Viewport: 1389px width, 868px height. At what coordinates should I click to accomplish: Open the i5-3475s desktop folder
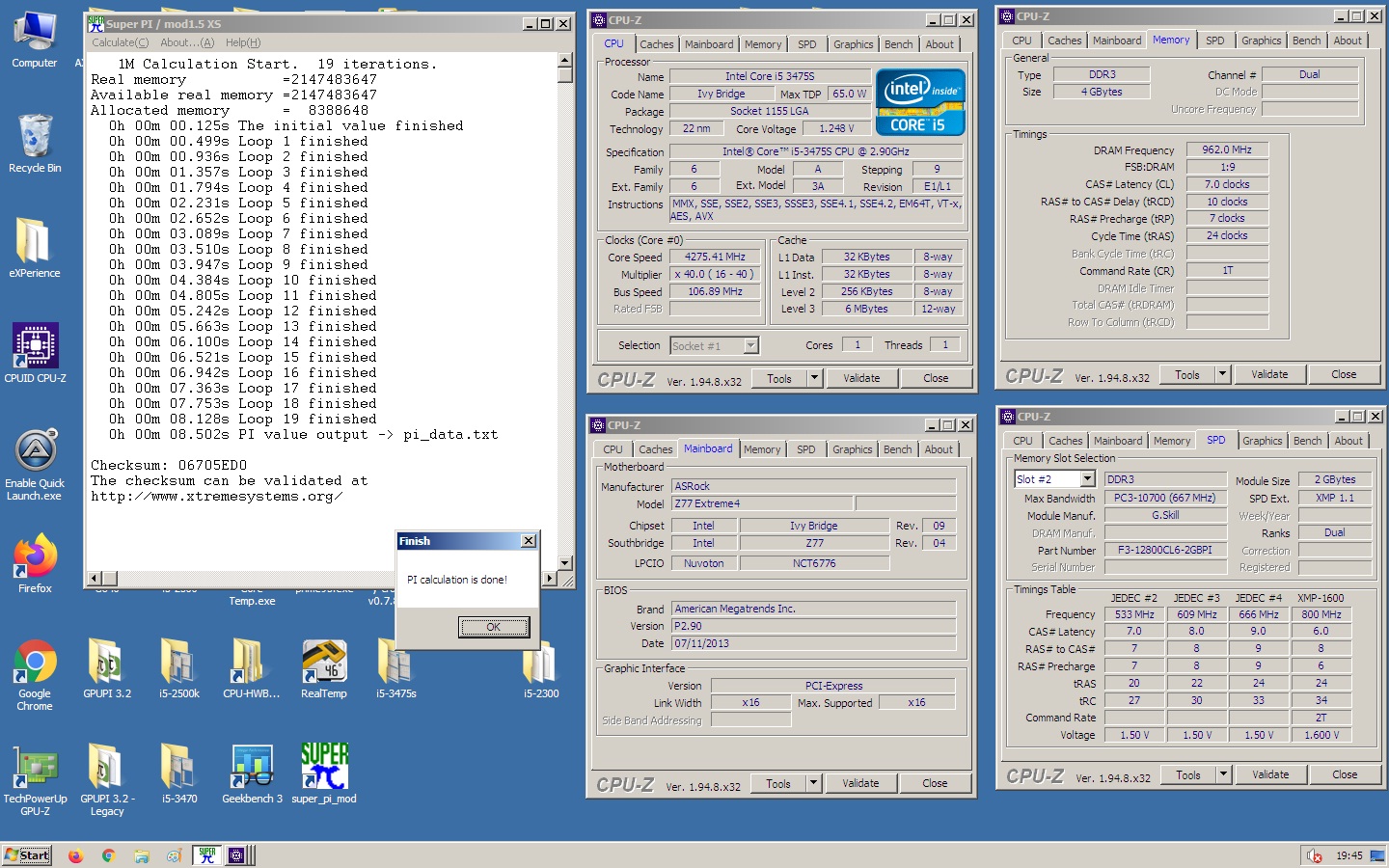[396, 668]
